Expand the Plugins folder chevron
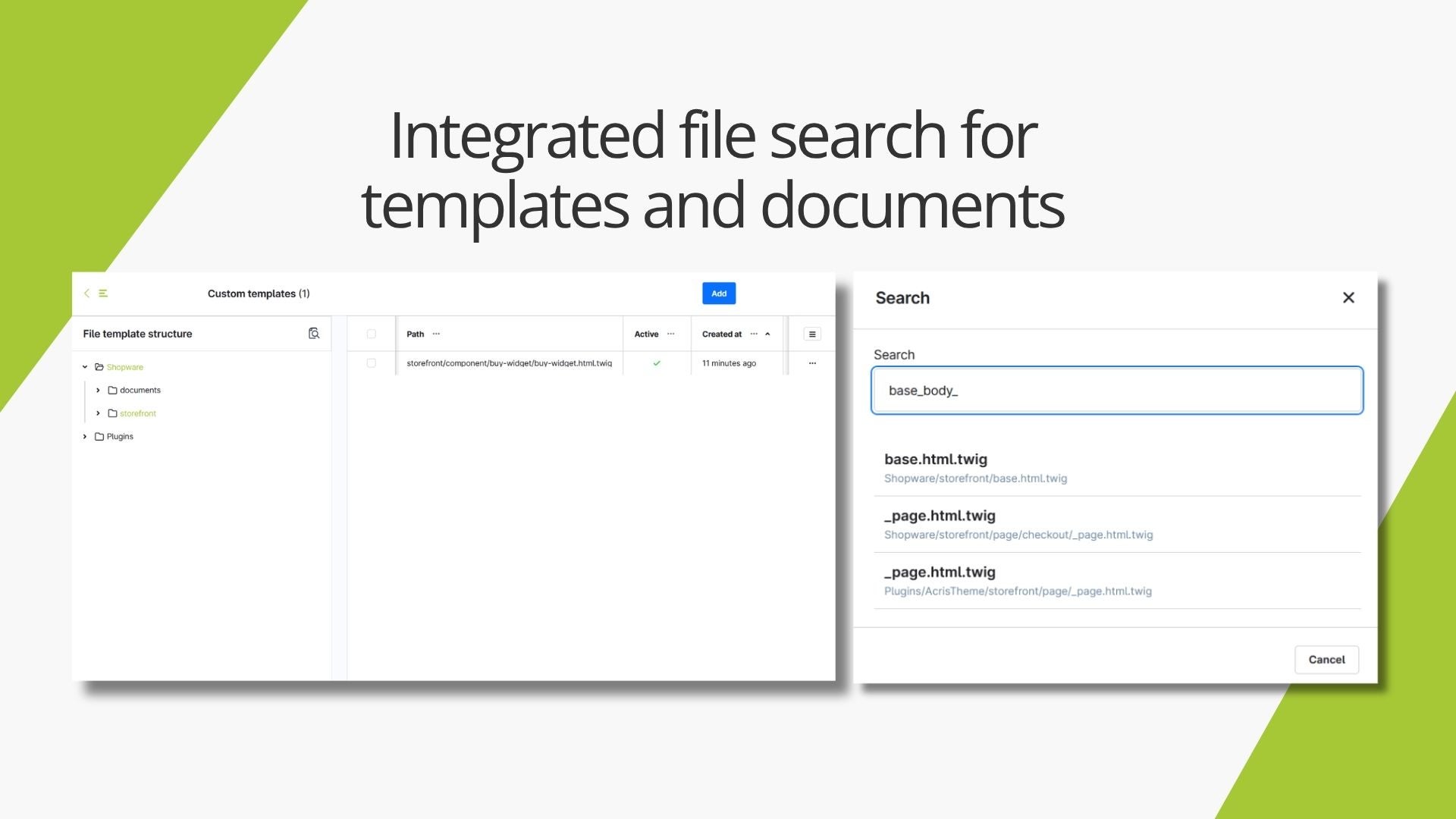 click(85, 437)
